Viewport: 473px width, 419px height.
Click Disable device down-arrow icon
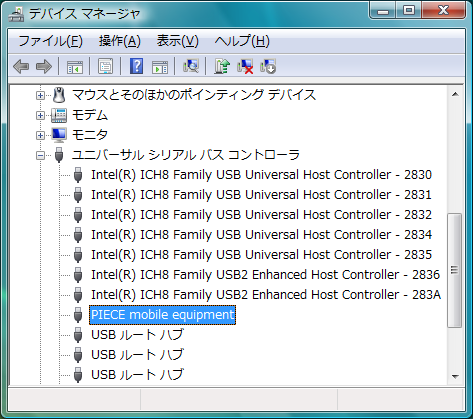click(268, 66)
